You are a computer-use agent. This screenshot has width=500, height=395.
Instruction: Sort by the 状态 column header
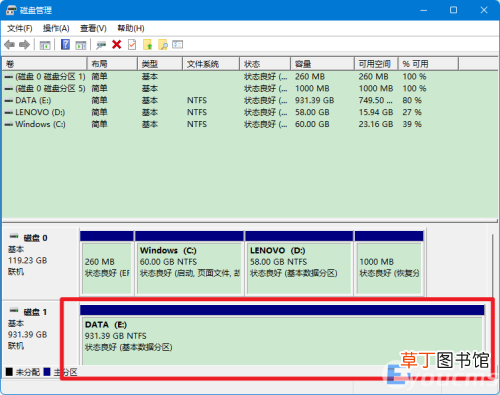265,64
